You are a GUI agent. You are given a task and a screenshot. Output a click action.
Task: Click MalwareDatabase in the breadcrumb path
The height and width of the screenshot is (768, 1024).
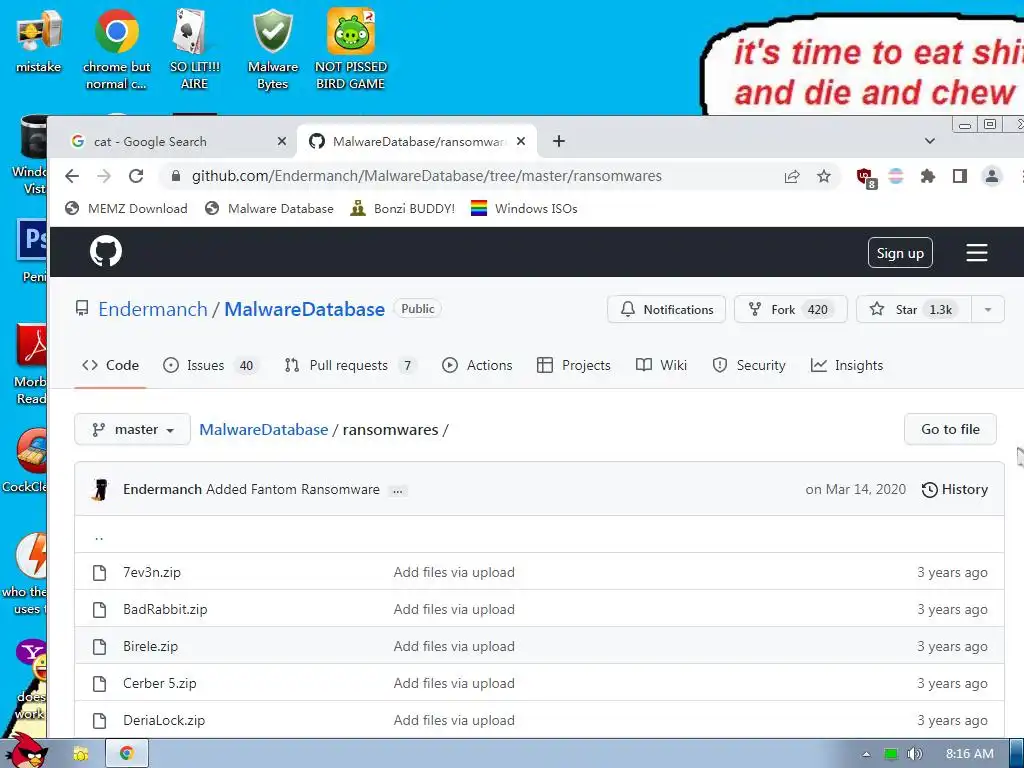pyautogui.click(x=264, y=430)
